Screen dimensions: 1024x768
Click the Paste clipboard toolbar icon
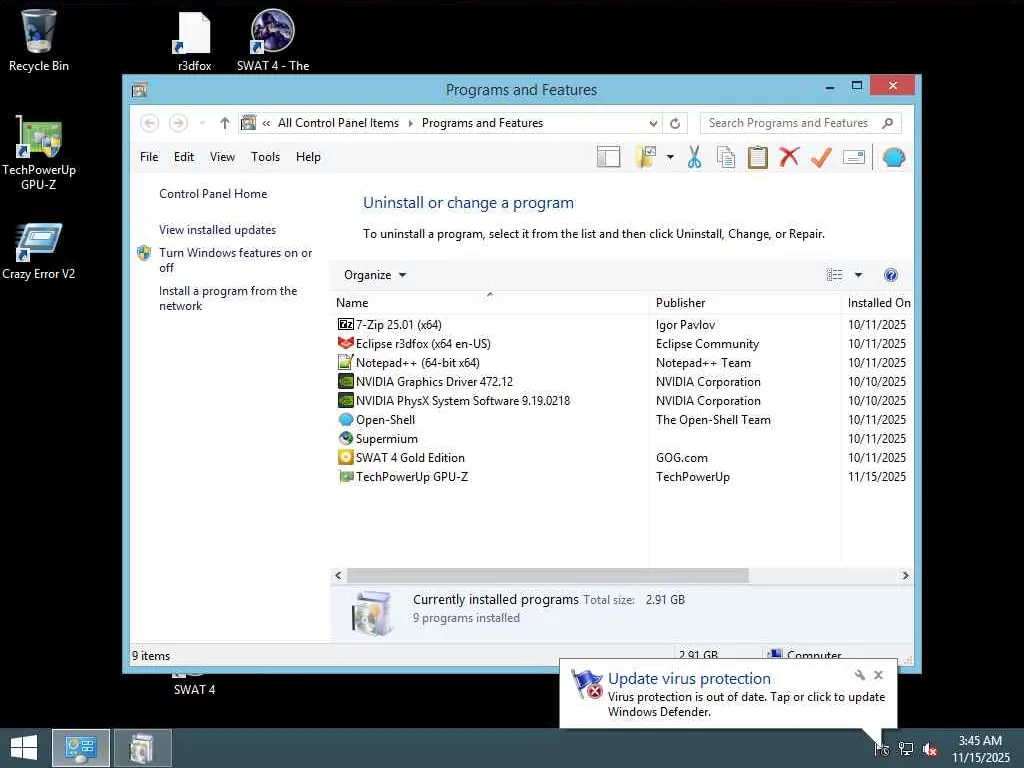click(758, 157)
